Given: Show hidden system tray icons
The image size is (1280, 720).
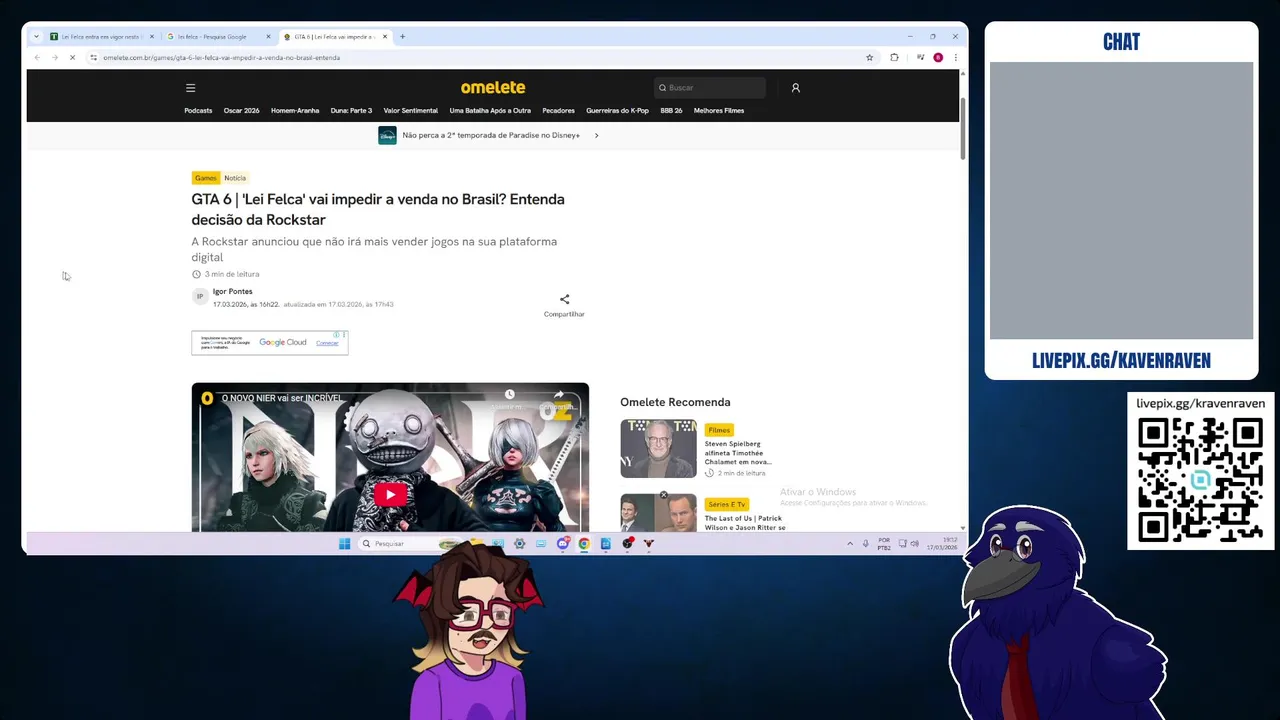Looking at the screenshot, I should pos(850,544).
